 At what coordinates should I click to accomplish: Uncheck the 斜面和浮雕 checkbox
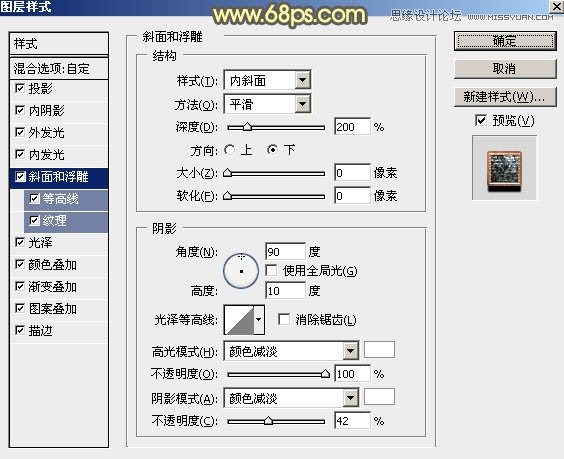coord(20,176)
